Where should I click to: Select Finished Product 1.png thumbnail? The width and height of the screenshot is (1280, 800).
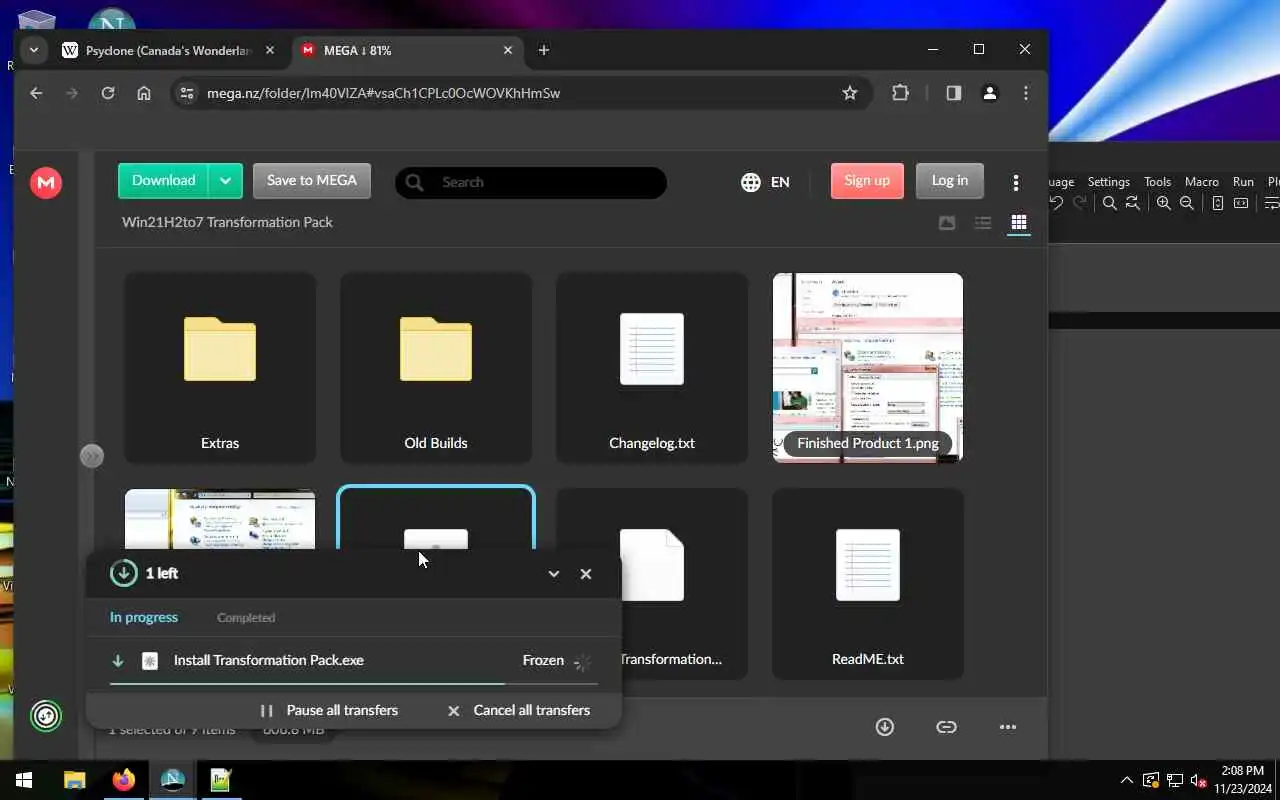[x=868, y=367]
